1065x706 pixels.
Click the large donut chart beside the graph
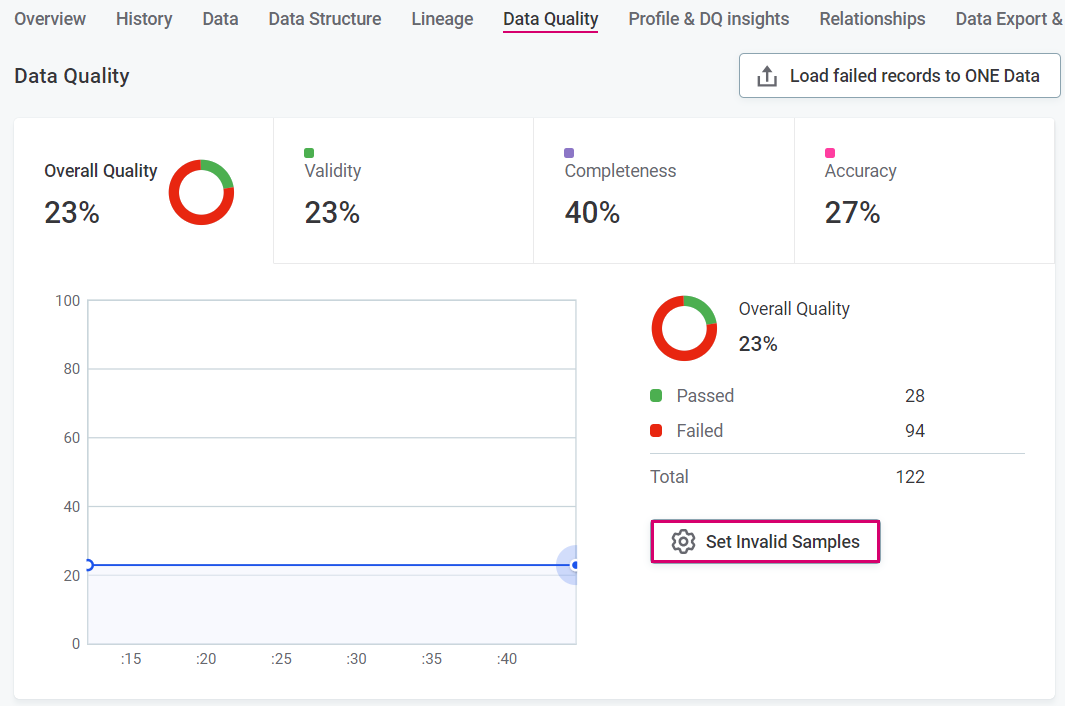coord(684,328)
